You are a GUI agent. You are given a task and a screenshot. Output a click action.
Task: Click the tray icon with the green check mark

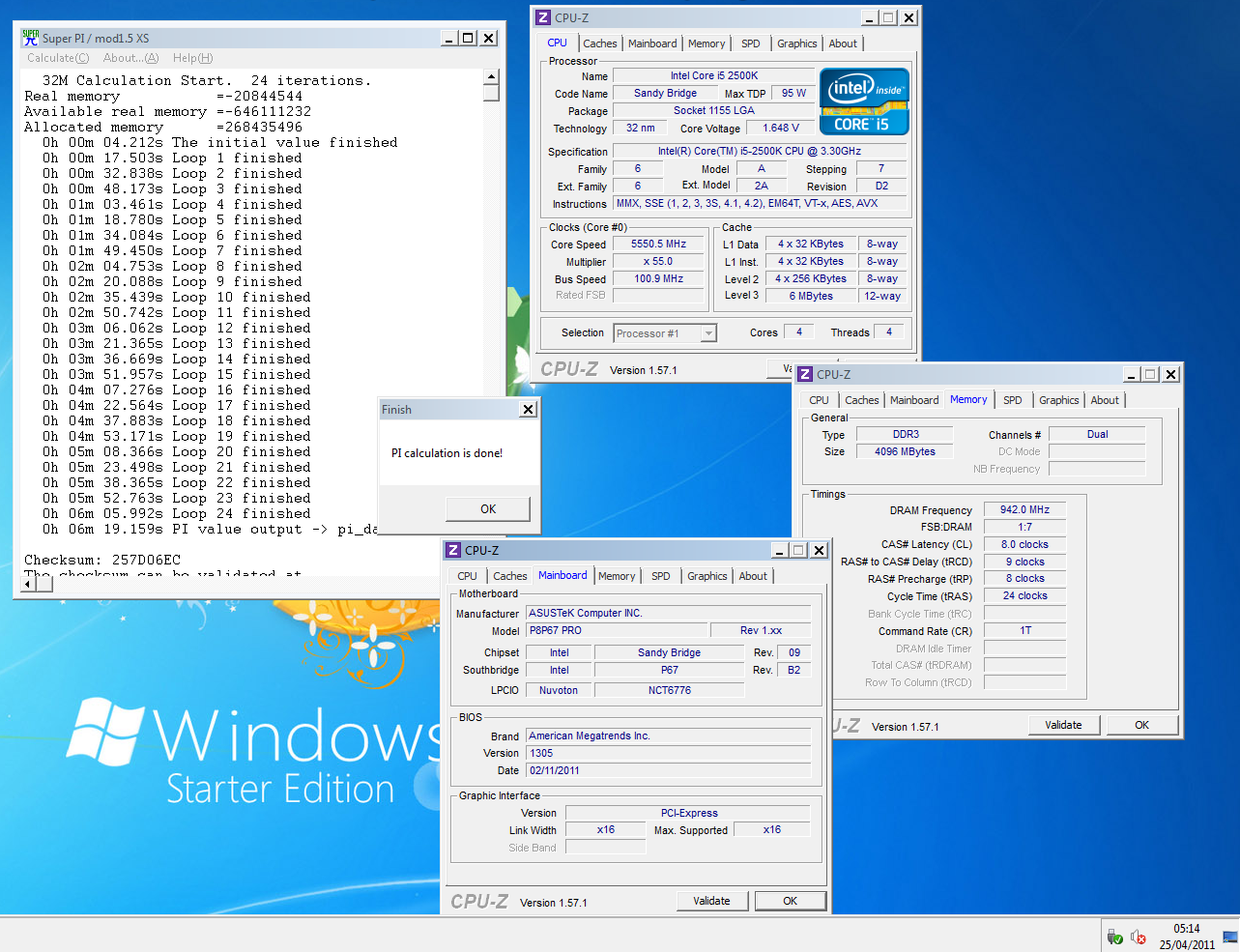(1114, 937)
